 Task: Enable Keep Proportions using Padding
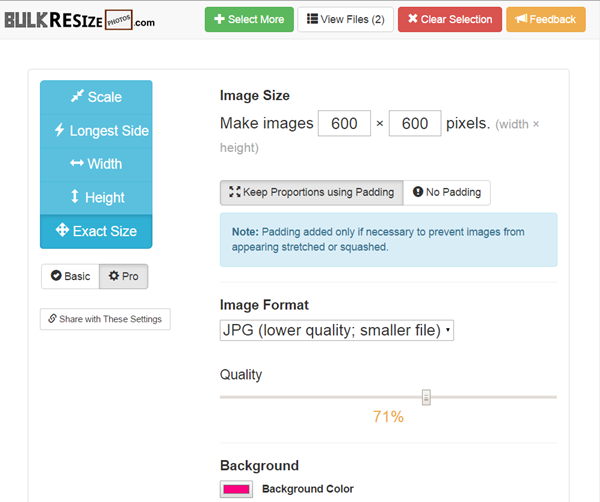coord(312,192)
